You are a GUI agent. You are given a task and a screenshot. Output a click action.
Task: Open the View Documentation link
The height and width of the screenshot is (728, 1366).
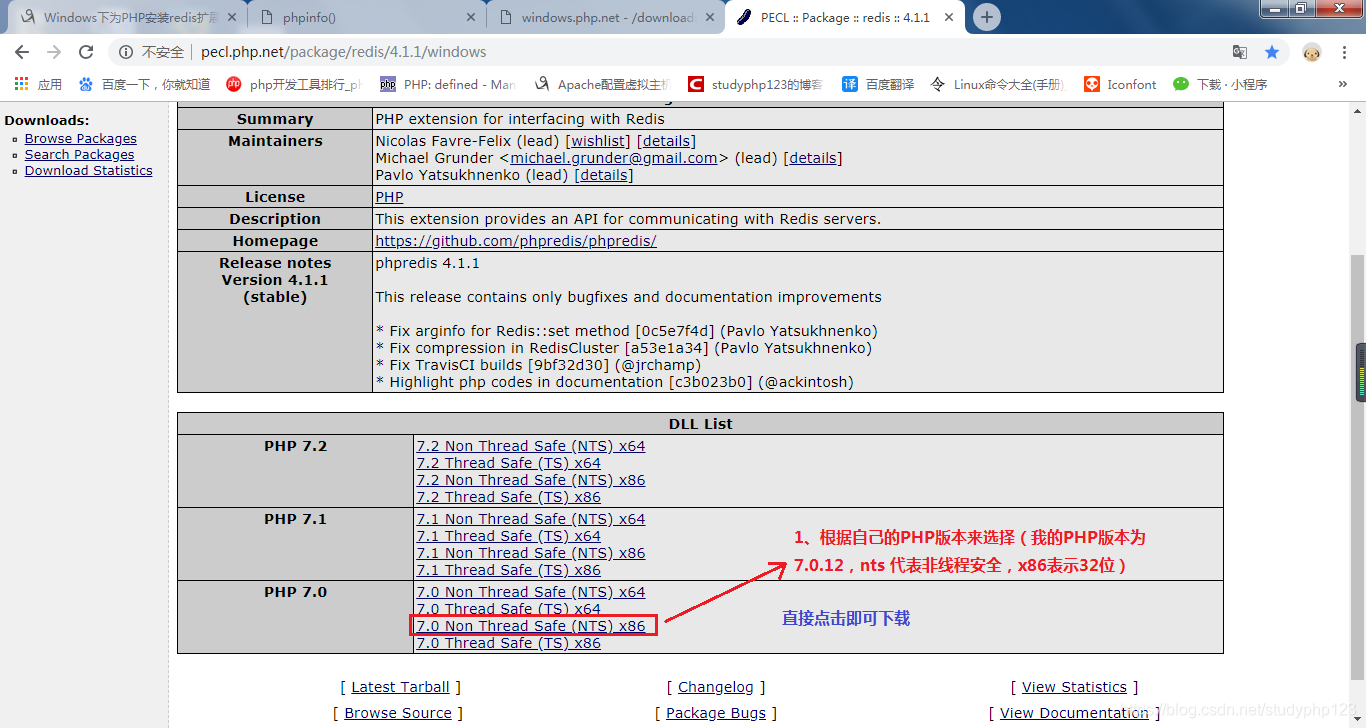(x=1074, y=713)
